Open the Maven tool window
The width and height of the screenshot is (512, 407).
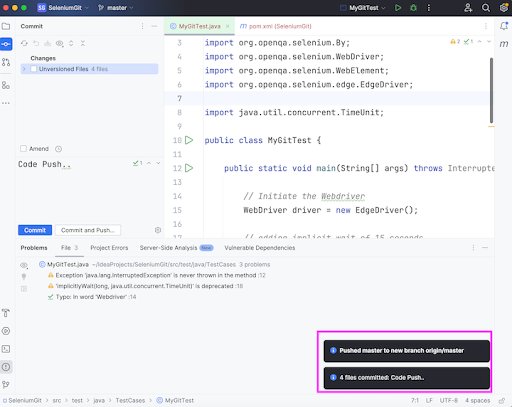click(504, 44)
